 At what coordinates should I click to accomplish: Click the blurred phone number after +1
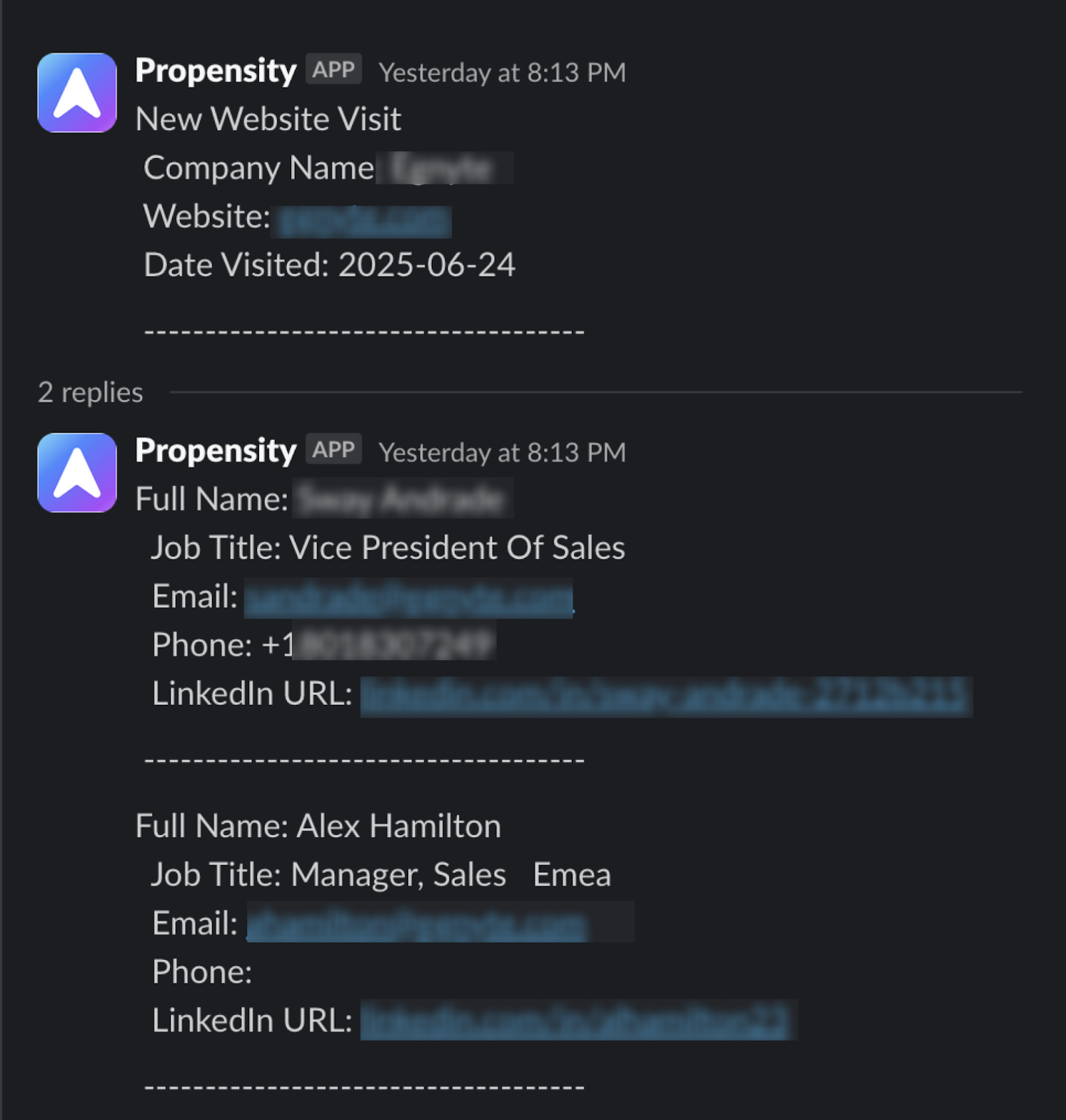(395, 643)
